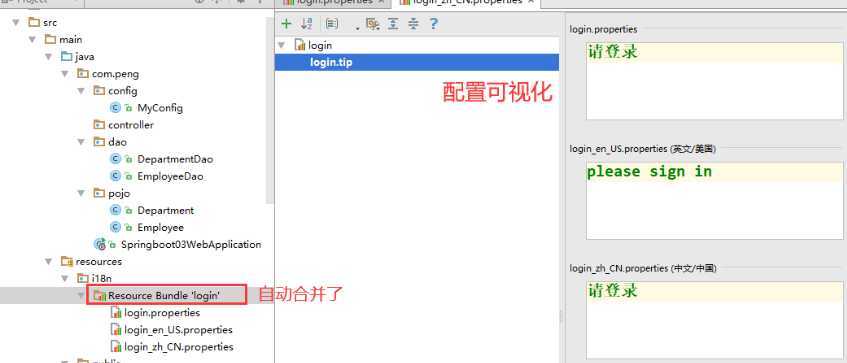Open DepartmentDao in project tree
This screenshot has width=847, height=363.
coord(175,159)
